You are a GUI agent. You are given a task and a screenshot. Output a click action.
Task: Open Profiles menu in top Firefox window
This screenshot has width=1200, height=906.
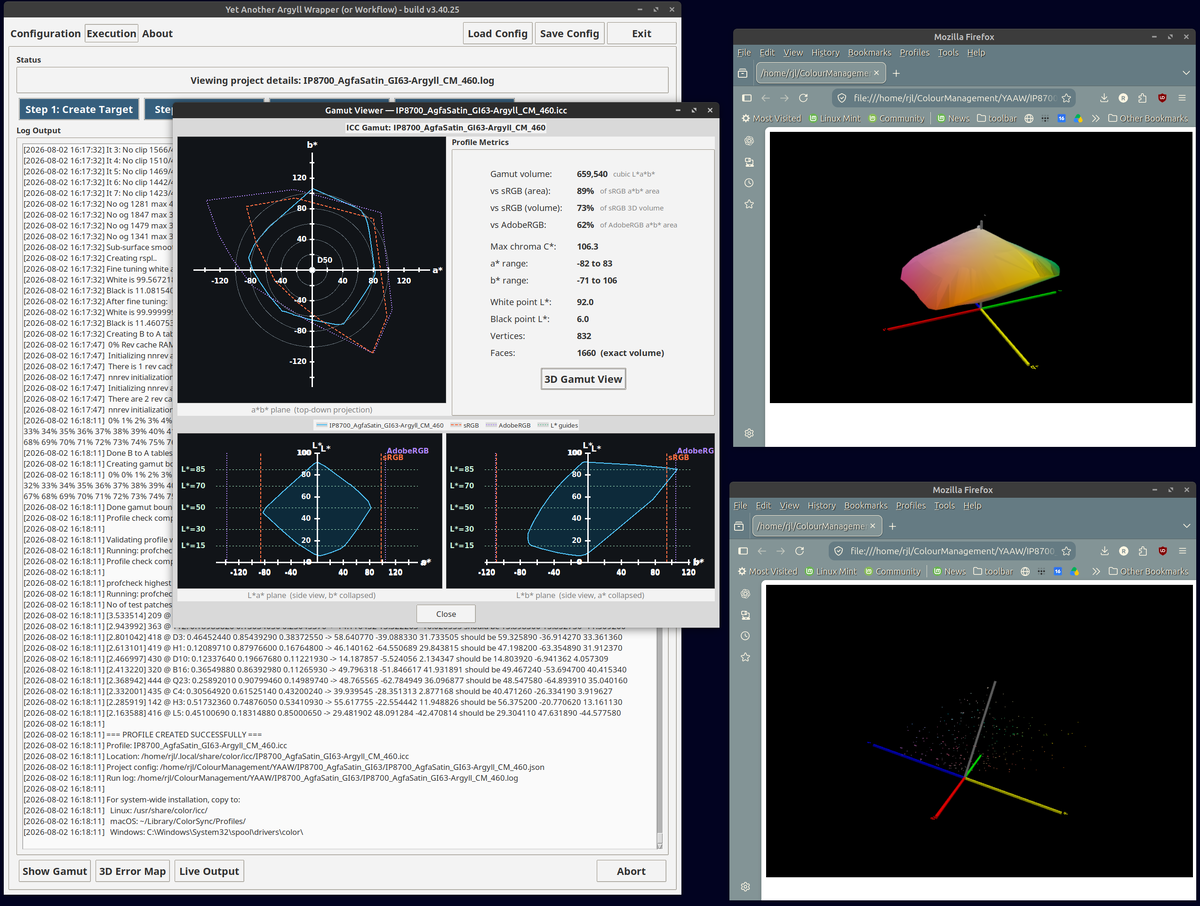pos(914,52)
